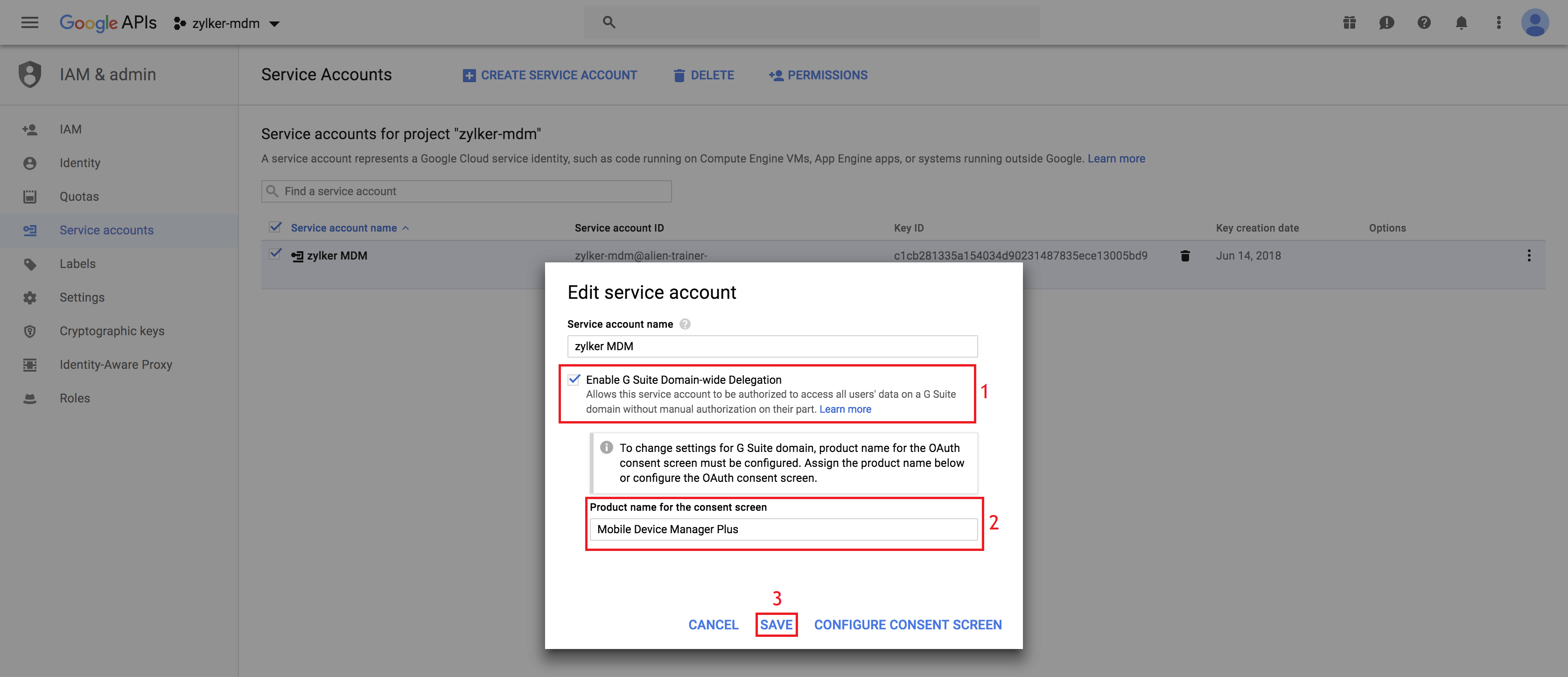1568x677 pixels.
Task: Click the Product name consent screen field
Action: point(783,529)
